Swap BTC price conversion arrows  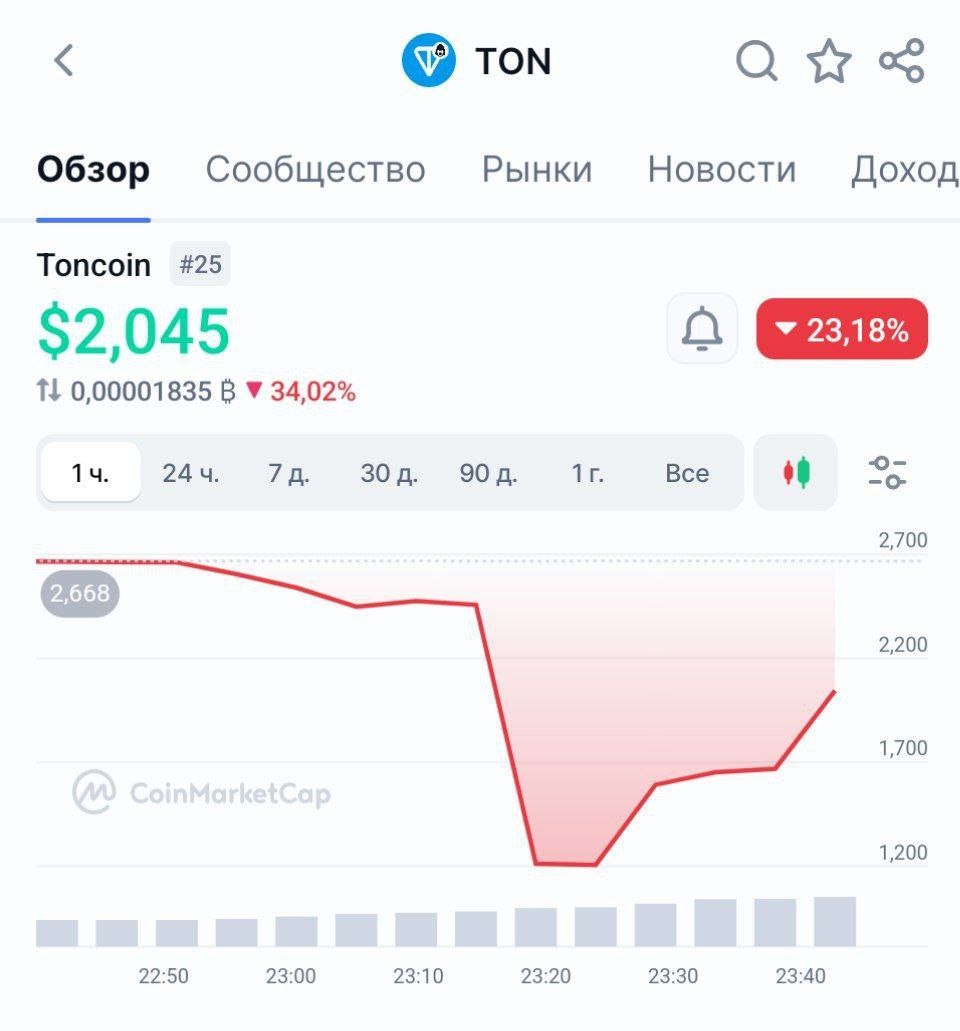point(49,390)
